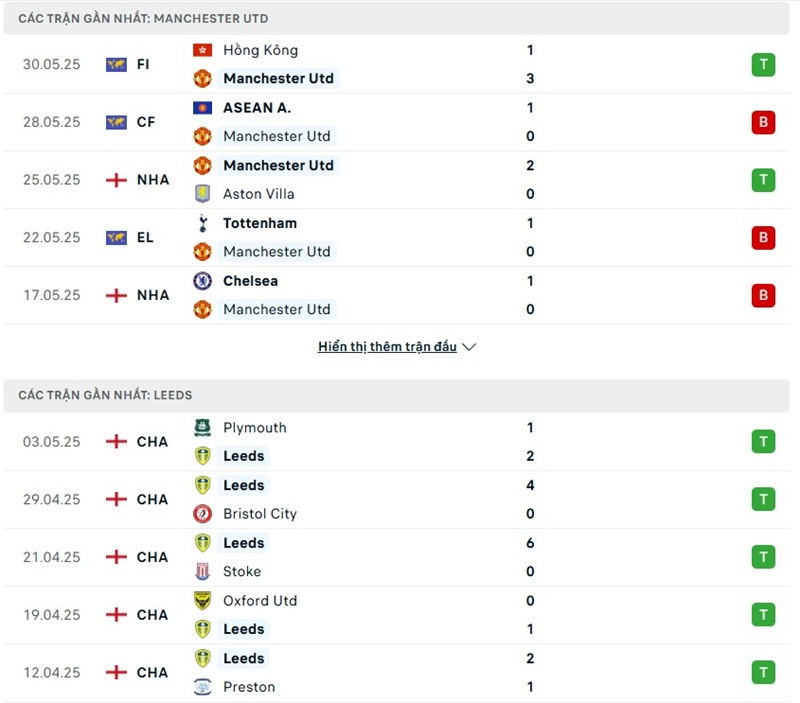Click the Preston club crest
Screen dimensions: 800x703
point(202,687)
